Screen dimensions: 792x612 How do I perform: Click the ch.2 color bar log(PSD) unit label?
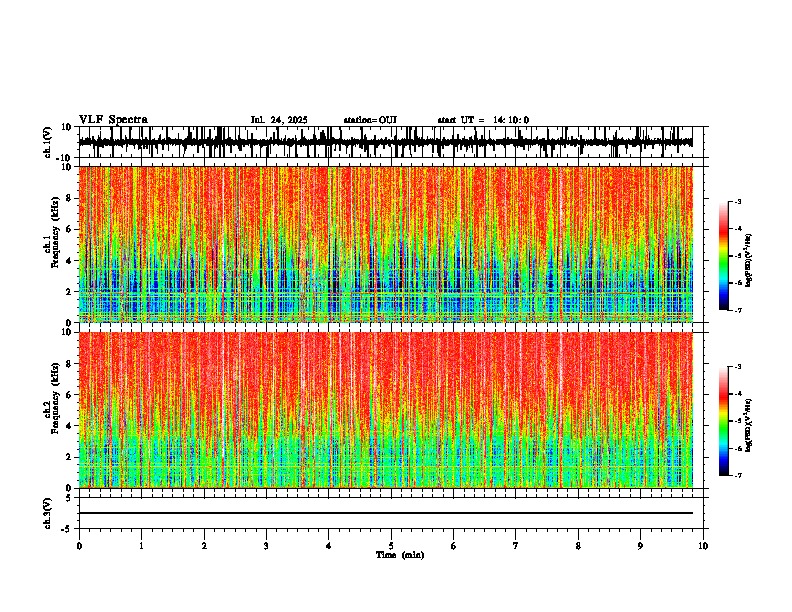(749, 426)
